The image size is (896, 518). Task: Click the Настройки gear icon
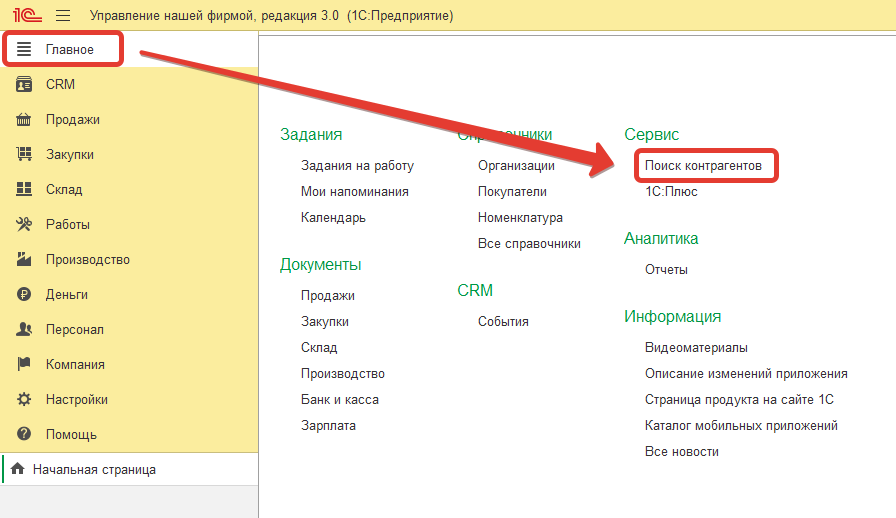23,399
